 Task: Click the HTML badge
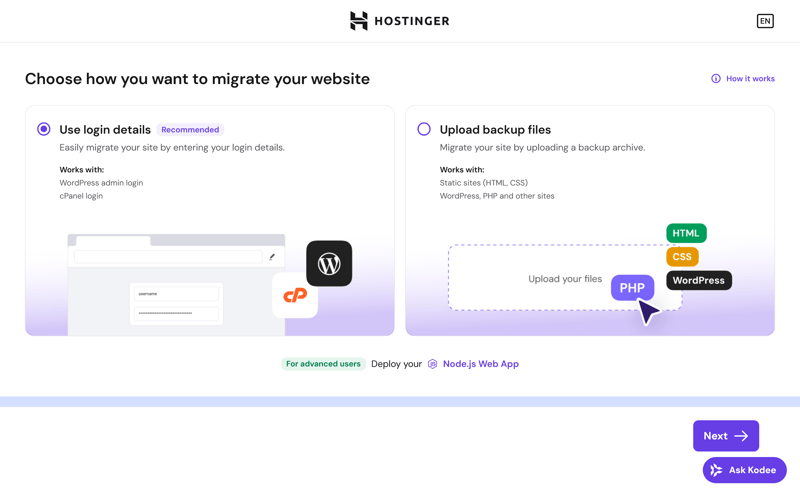[x=686, y=233]
